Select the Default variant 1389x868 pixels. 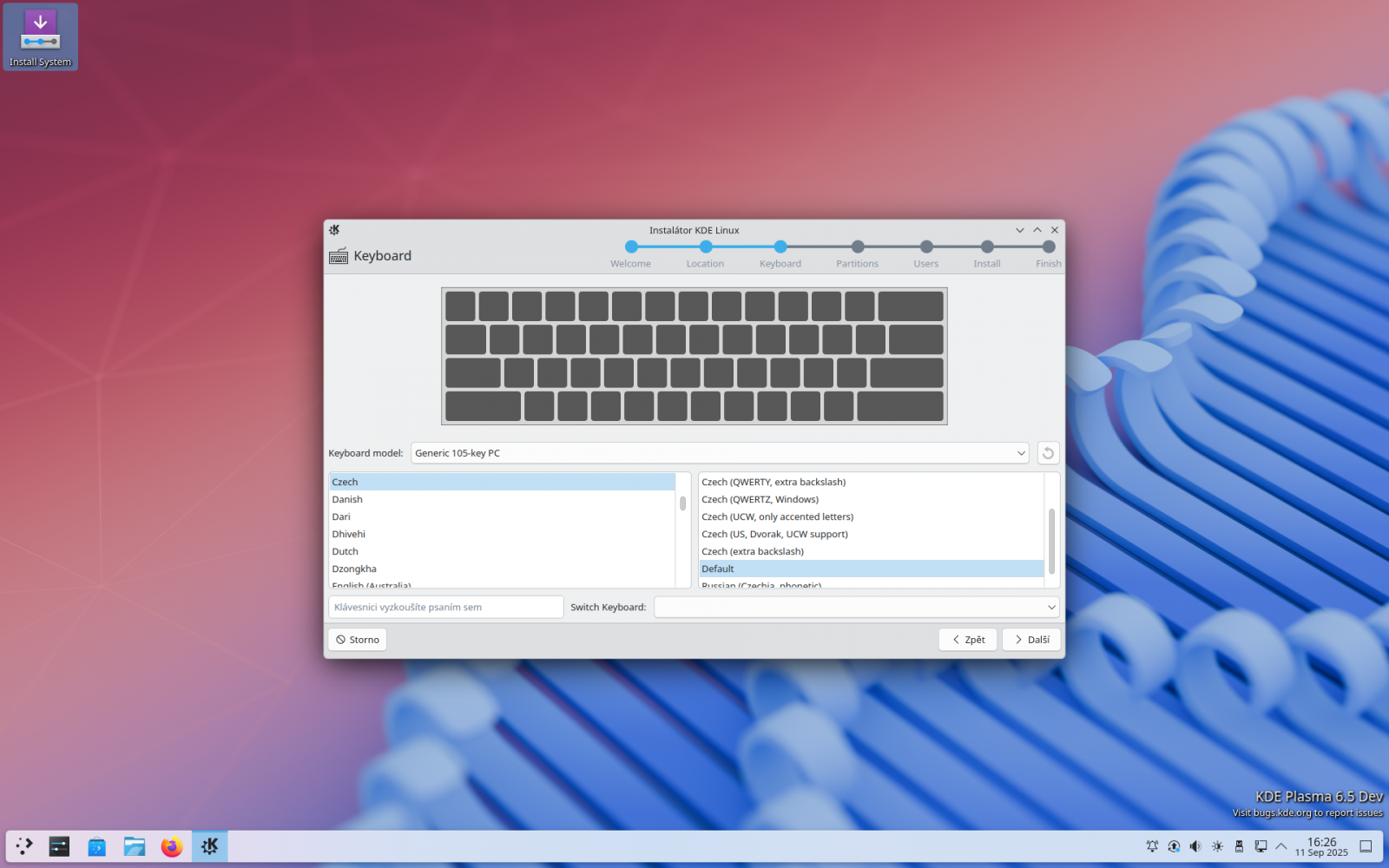pyautogui.click(x=872, y=569)
